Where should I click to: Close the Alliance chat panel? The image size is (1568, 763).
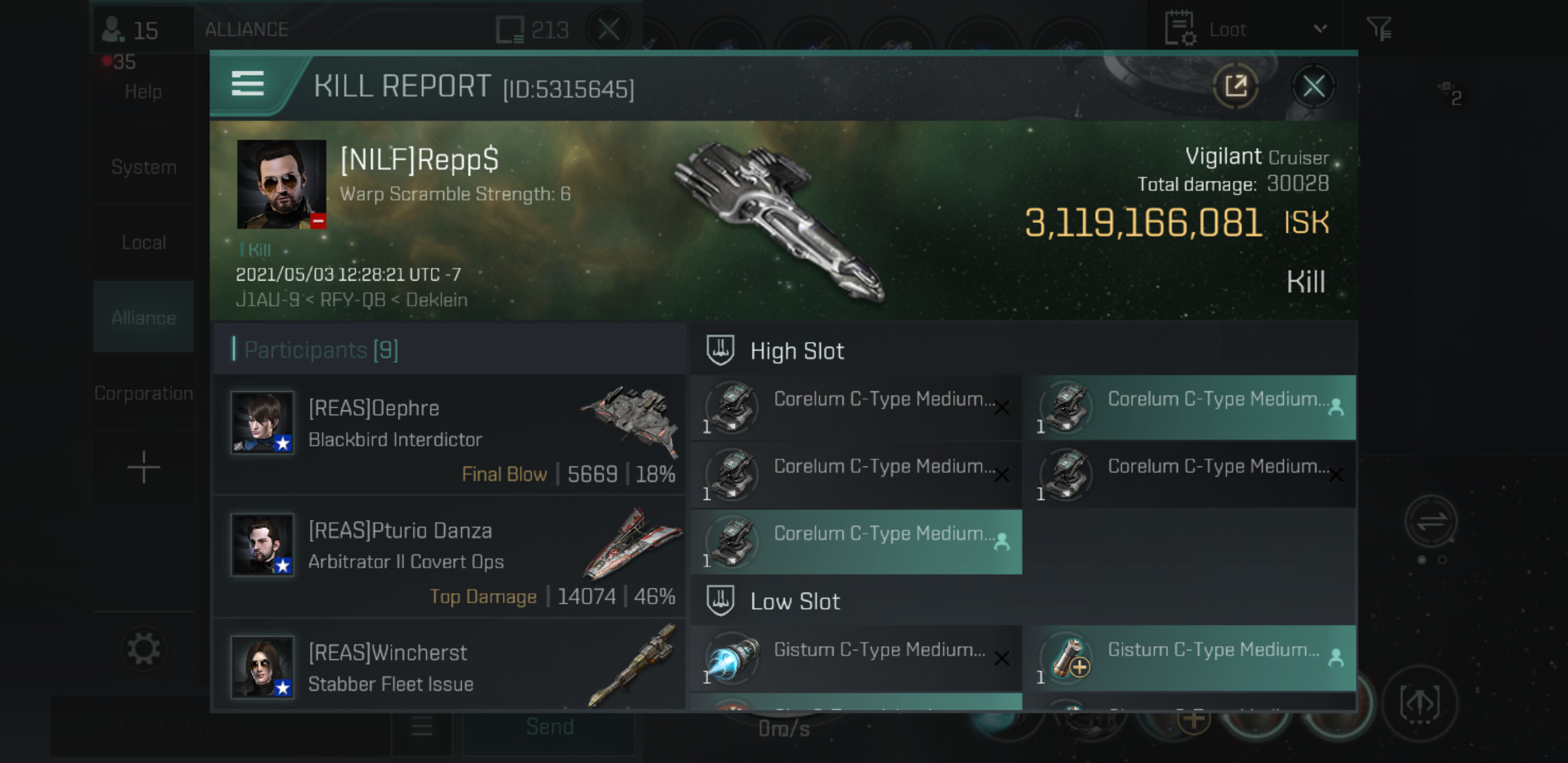point(608,29)
